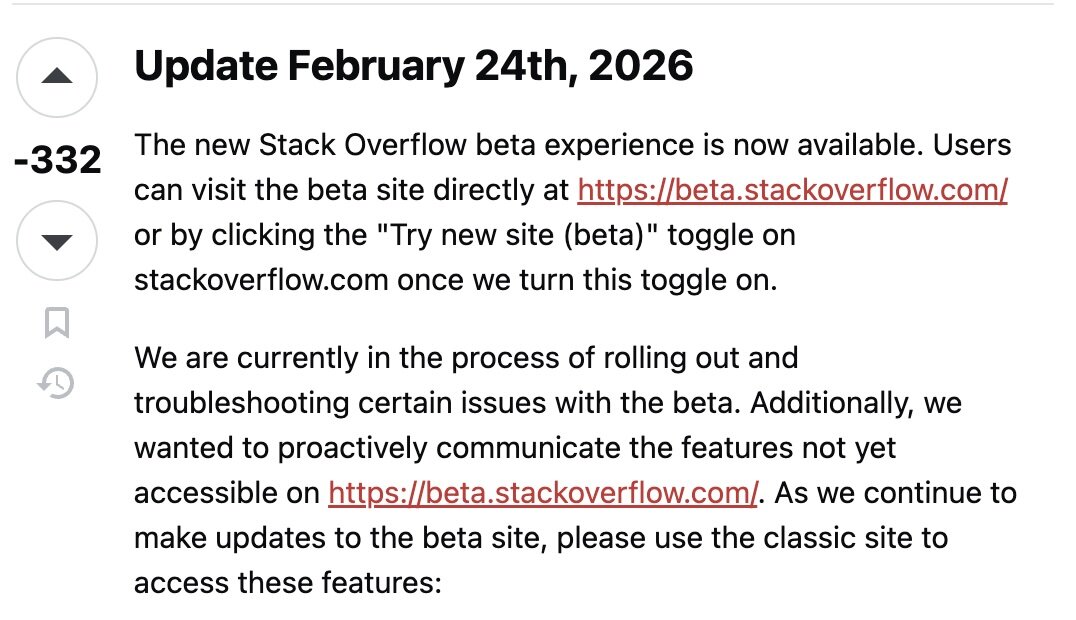Click the -332 vote score

click(x=58, y=160)
